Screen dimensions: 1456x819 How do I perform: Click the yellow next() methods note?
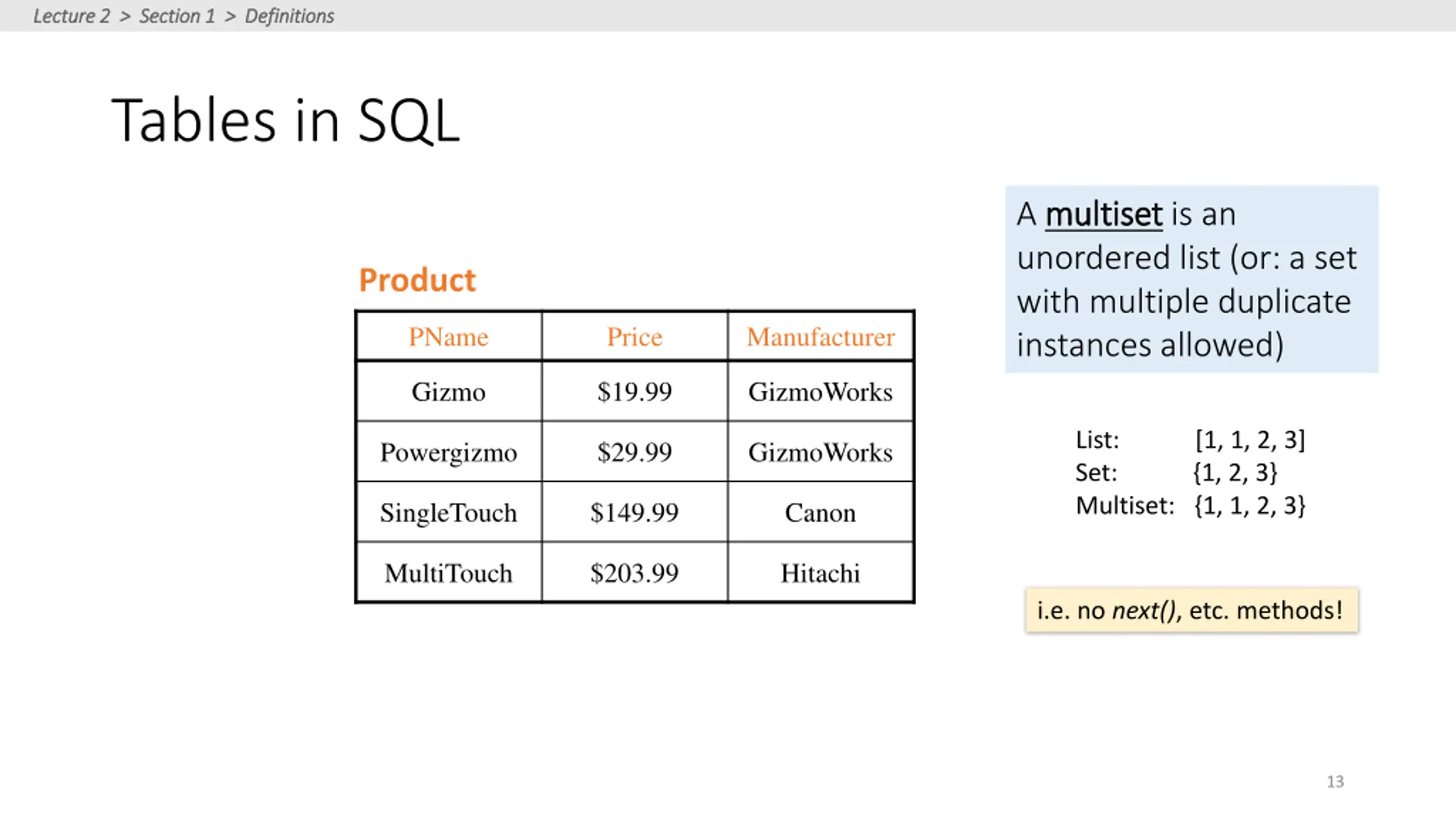[x=1192, y=610]
